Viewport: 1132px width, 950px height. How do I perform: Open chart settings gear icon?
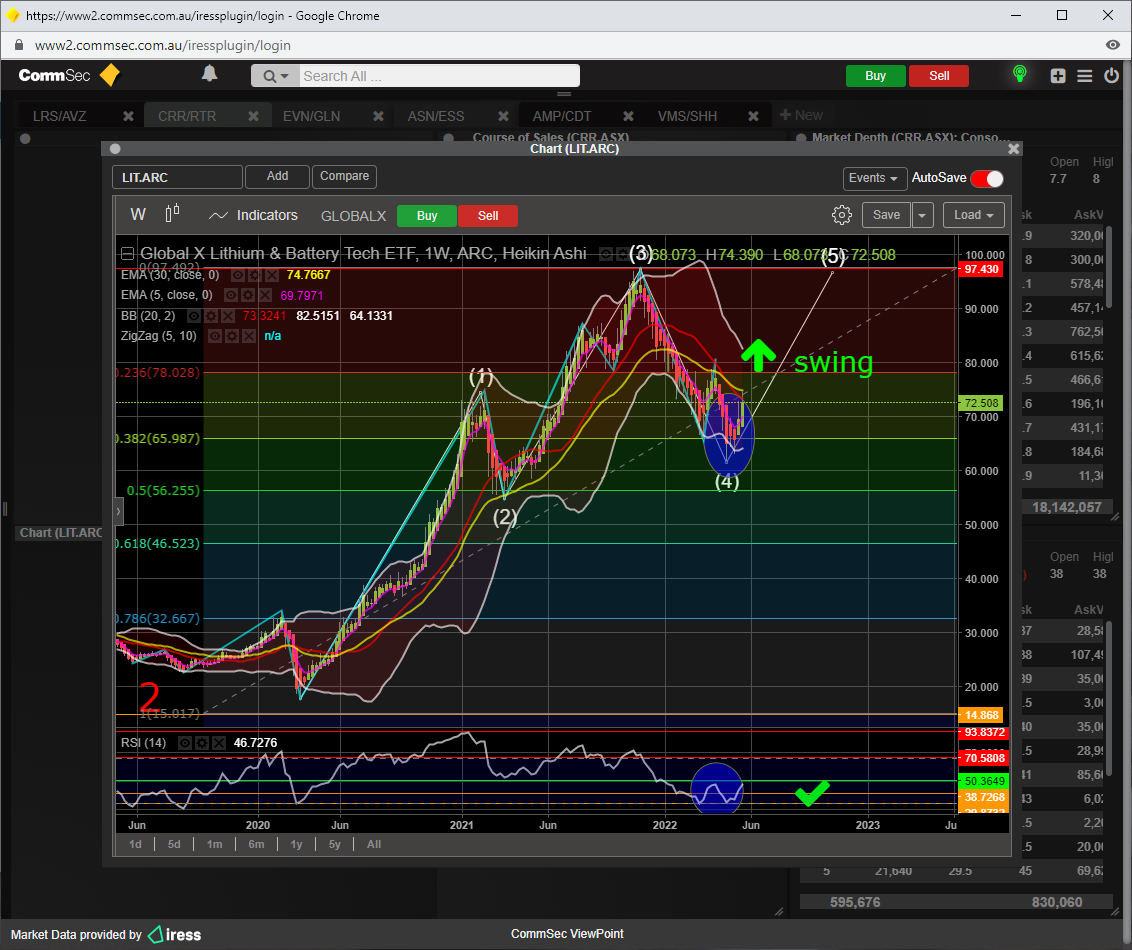point(841,215)
